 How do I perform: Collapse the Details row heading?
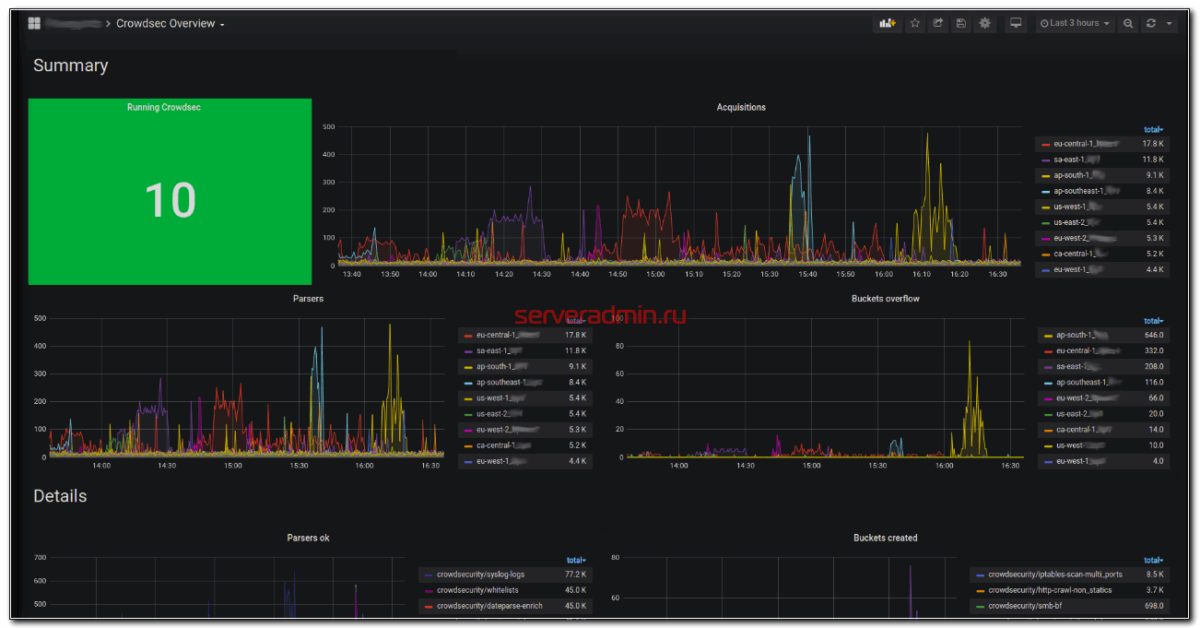click(x=60, y=496)
